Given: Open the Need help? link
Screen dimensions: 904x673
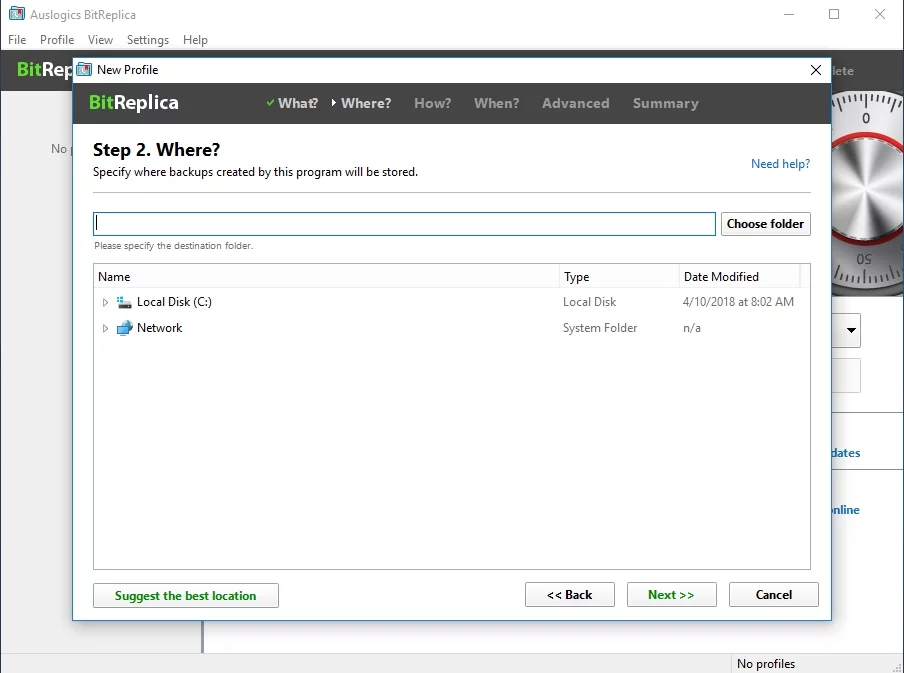Looking at the screenshot, I should coord(780,164).
